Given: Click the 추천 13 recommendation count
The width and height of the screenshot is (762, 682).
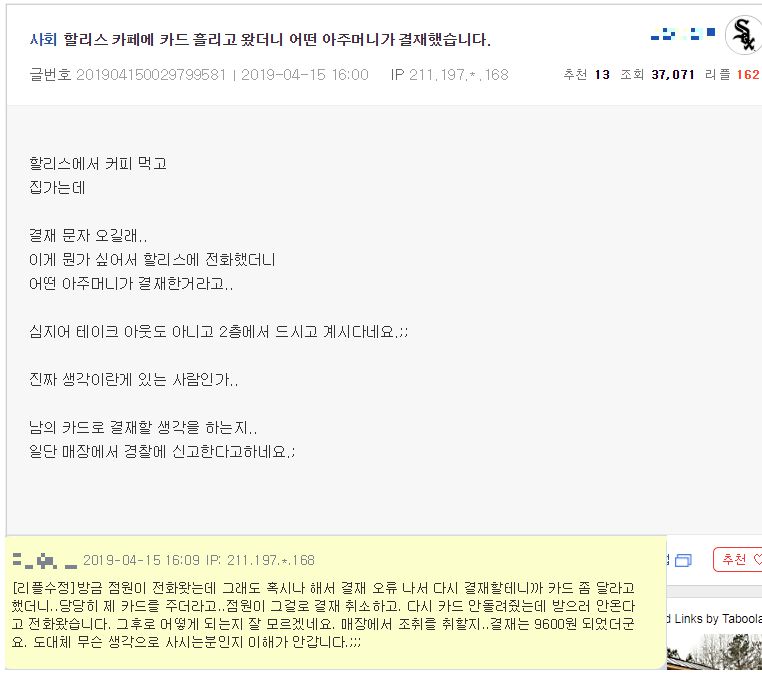Looking at the screenshot, I should click(x=587, y=74).
